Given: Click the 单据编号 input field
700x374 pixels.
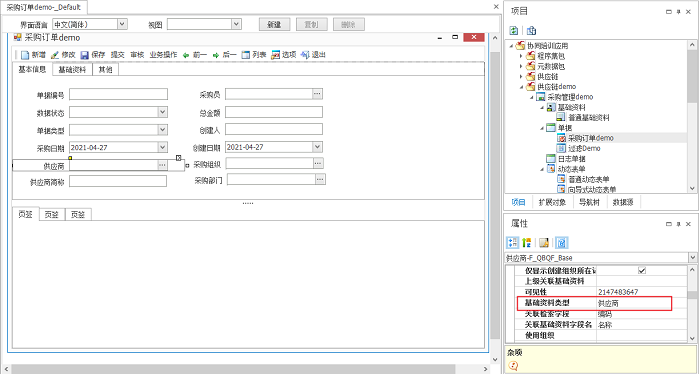Looking at the screenshot, I should 118,94.
